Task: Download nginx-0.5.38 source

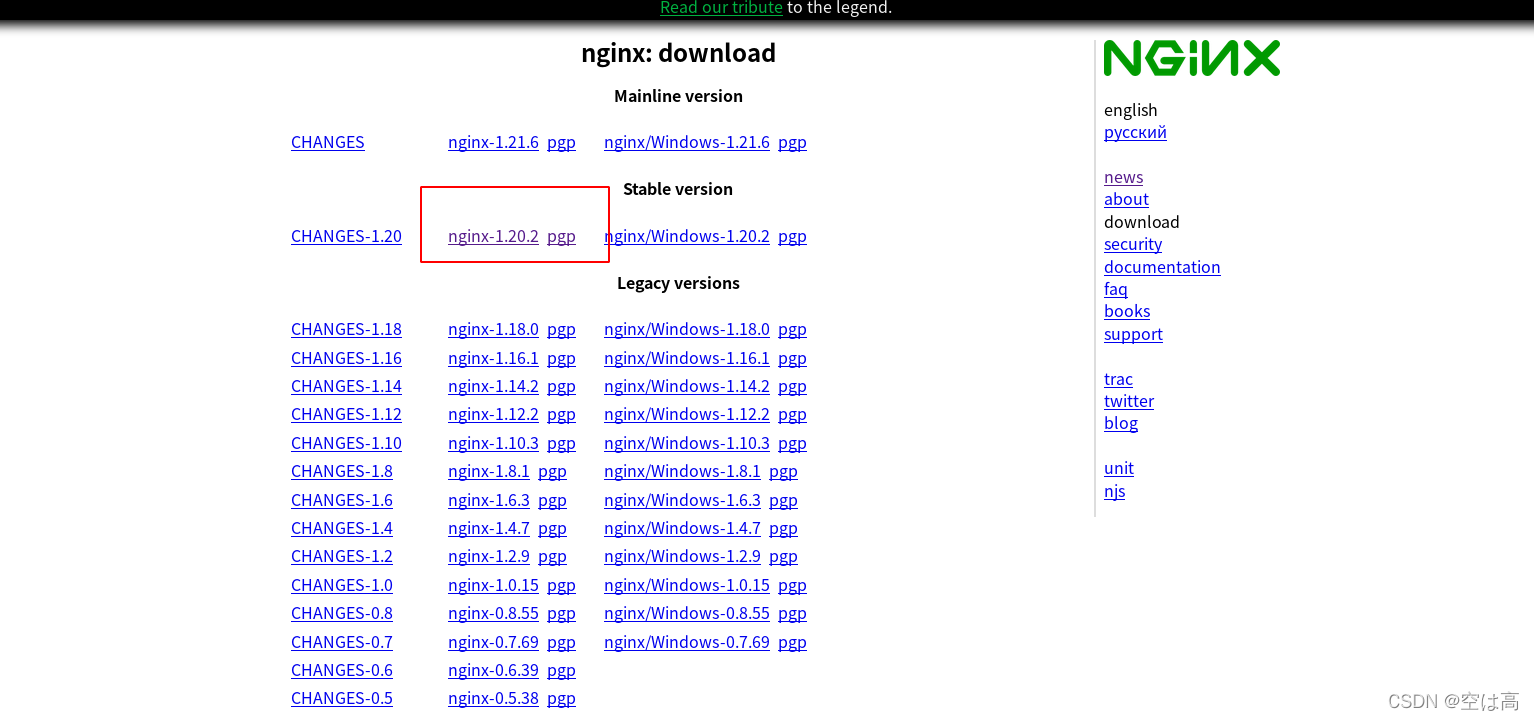Action: pyautogui.click(x=493, y=698)
